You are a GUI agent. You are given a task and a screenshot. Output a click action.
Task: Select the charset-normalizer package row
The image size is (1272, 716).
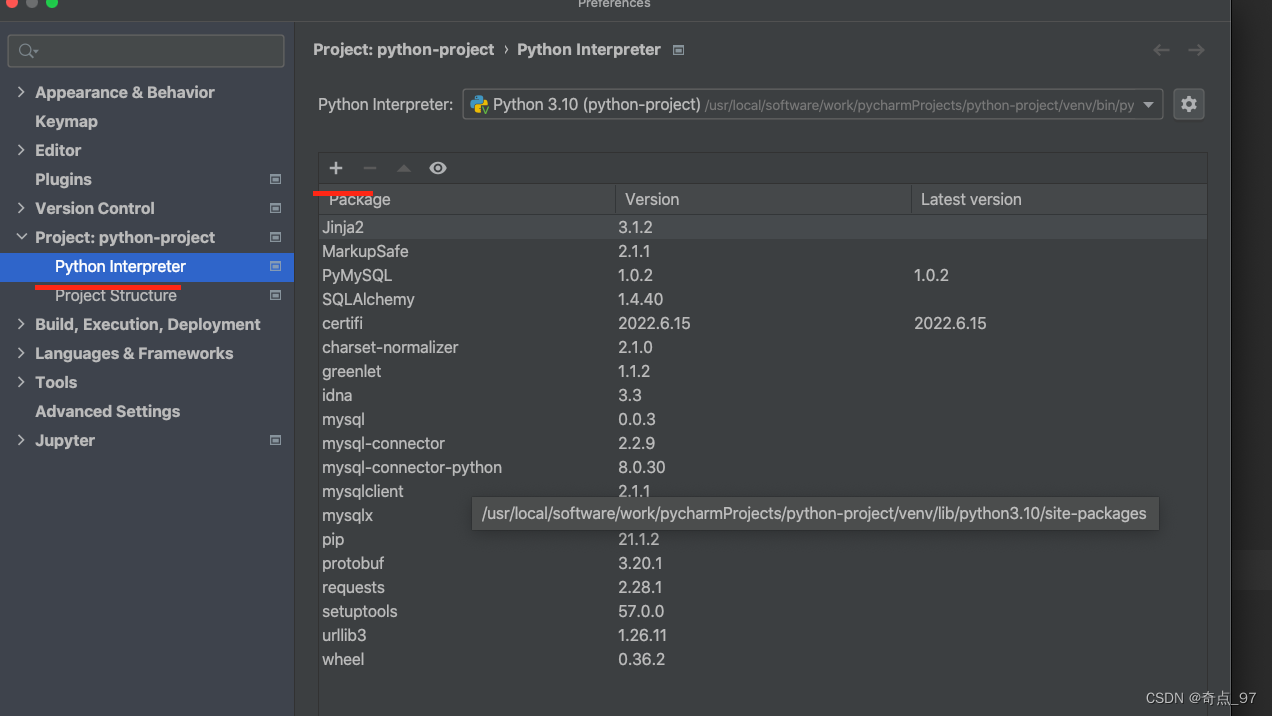763,347
